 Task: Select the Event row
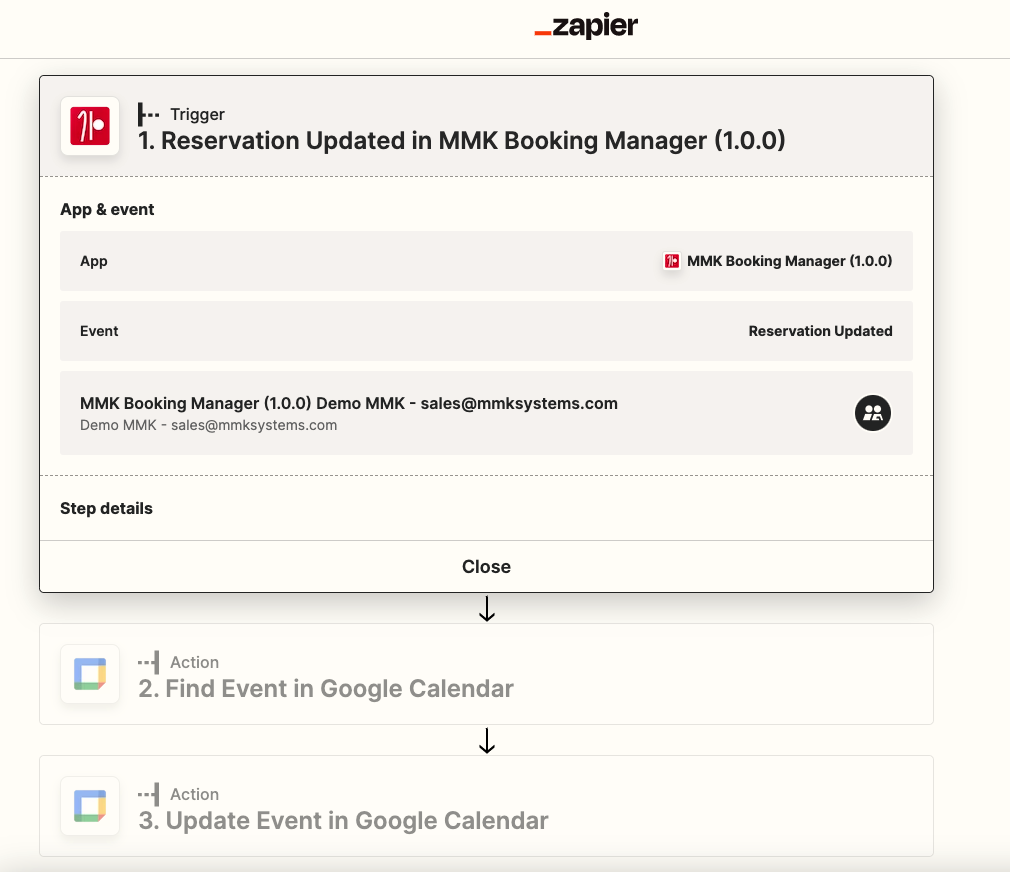coord(486,331)
